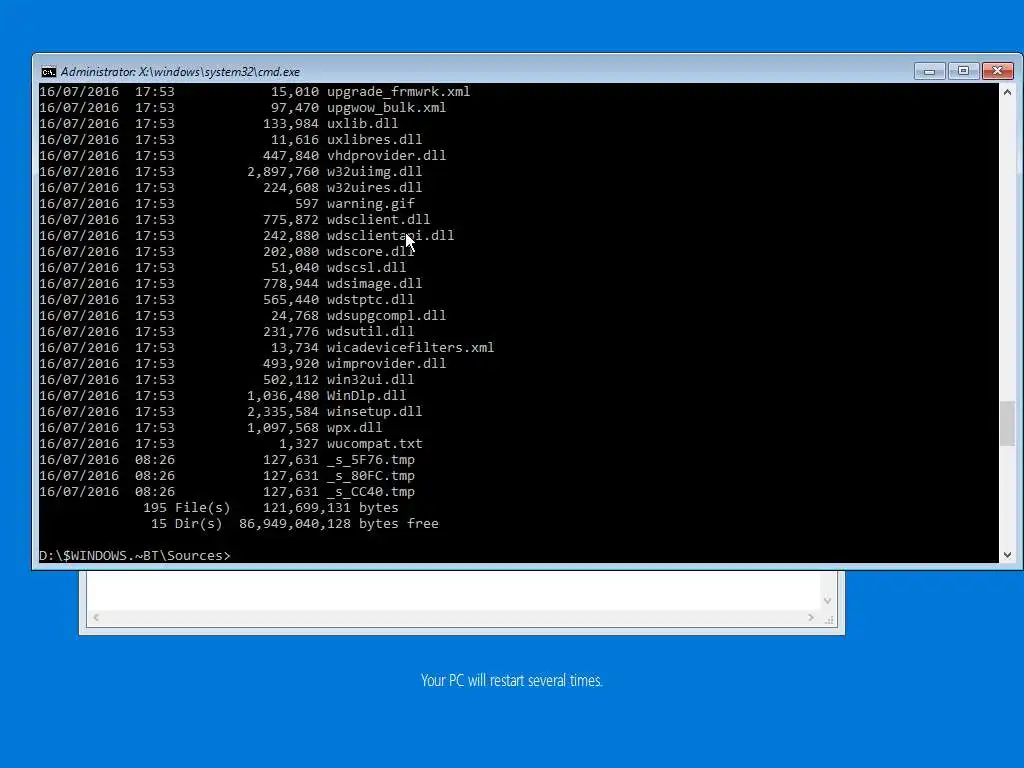1024x768 pixels.
Task: Select the file name wdscsl.dll
Action: 366,268
